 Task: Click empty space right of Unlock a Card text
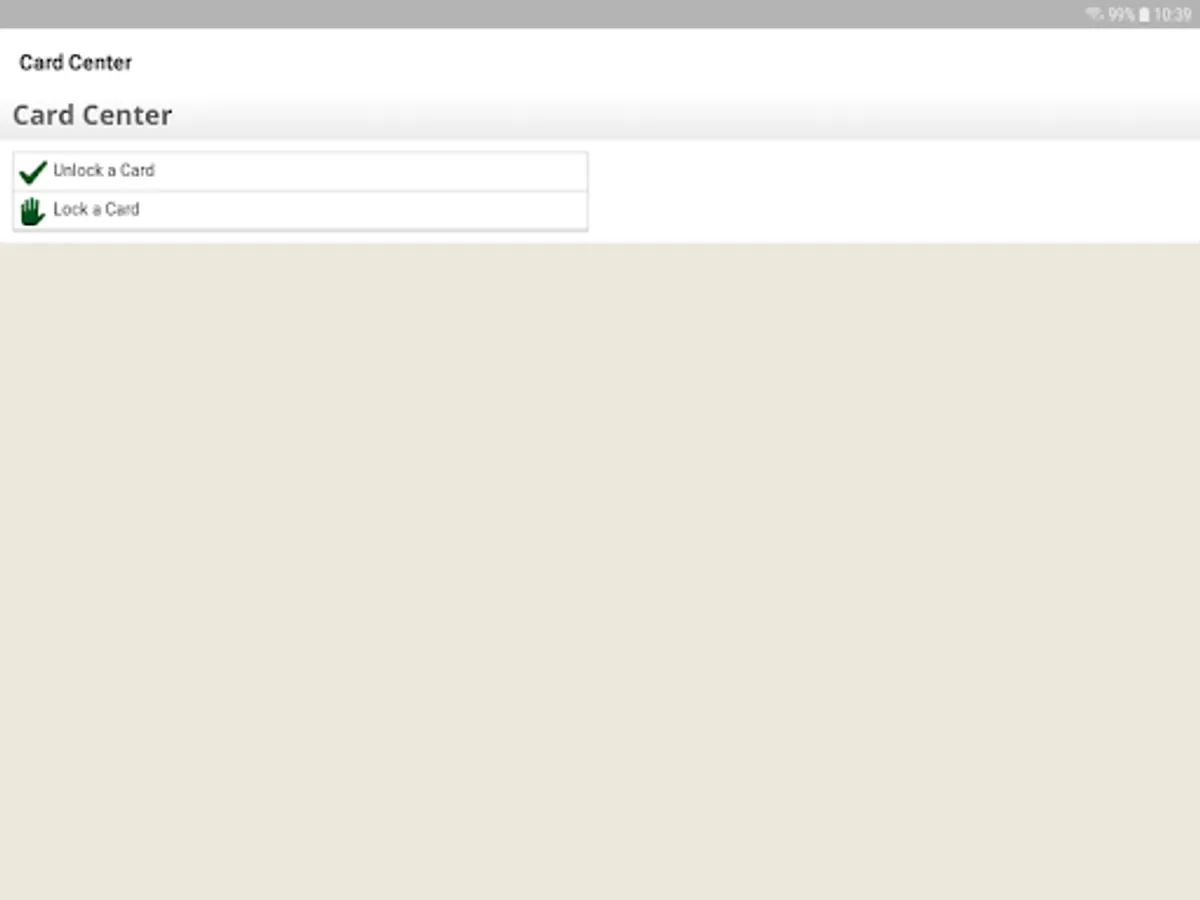pyautogui.click(x=370, y=171)
